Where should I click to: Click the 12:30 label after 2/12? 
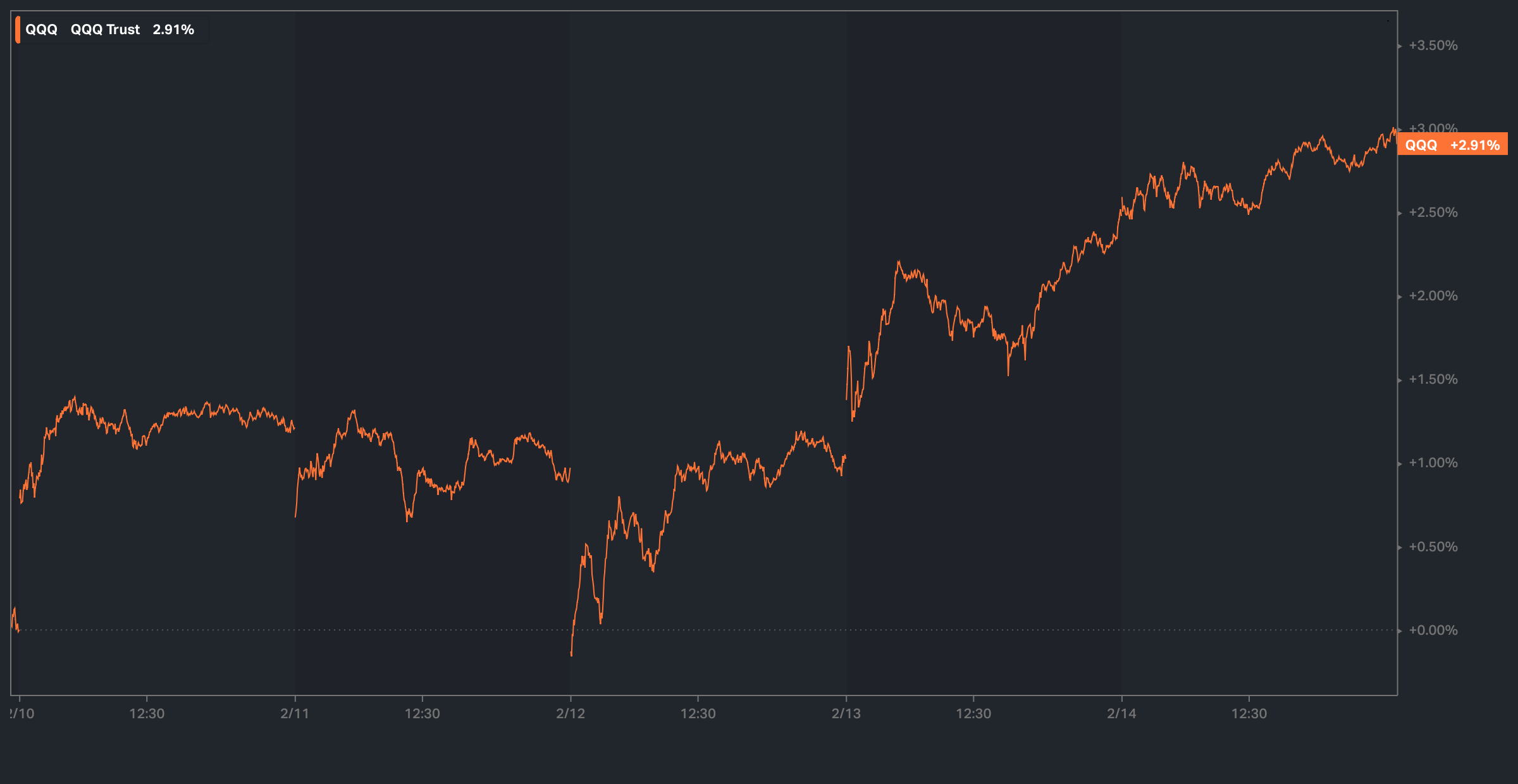coord(698,714)
